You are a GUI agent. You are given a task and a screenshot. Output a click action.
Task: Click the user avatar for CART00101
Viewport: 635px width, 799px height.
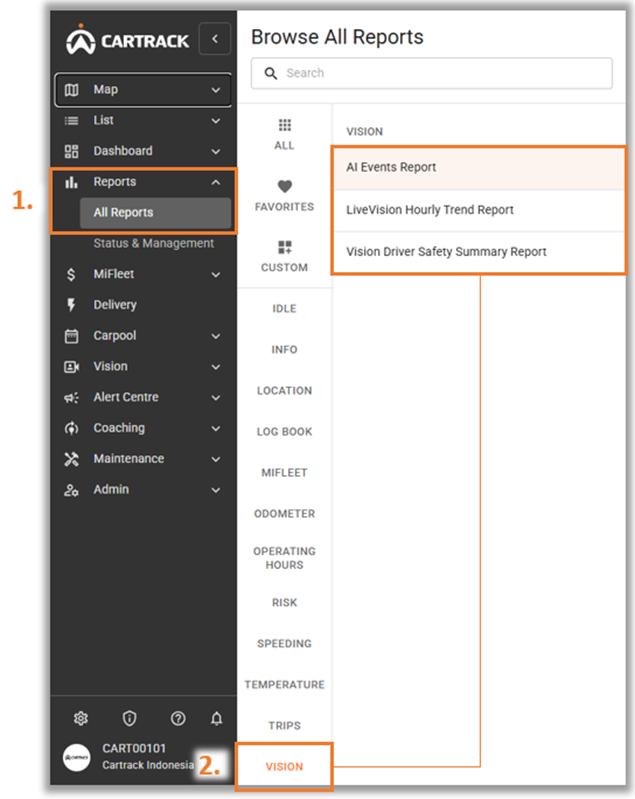76,757
